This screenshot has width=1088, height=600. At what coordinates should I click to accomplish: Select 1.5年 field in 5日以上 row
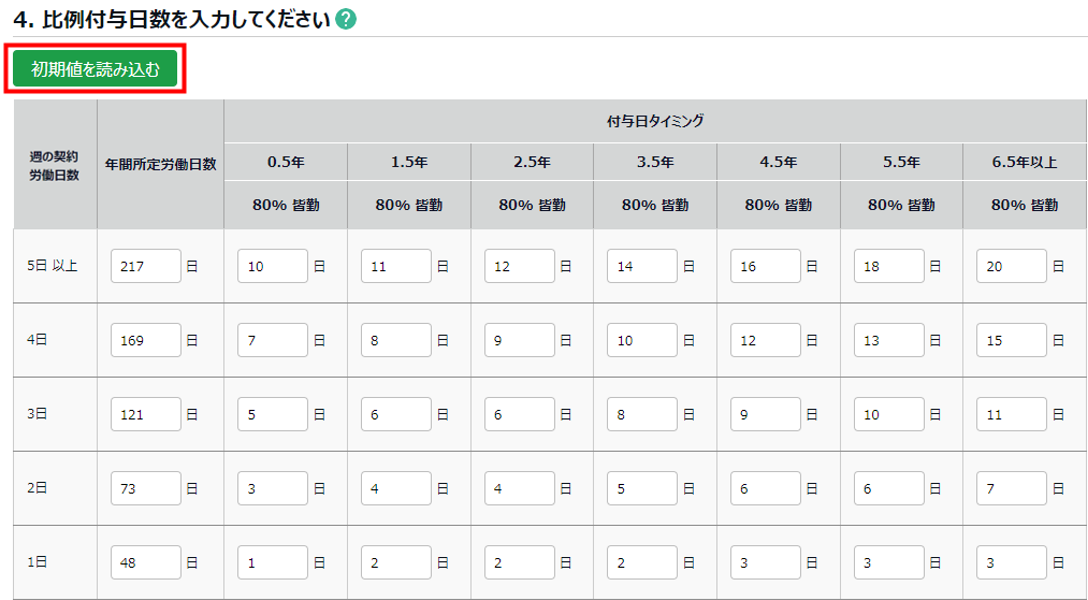coord(396,266)
